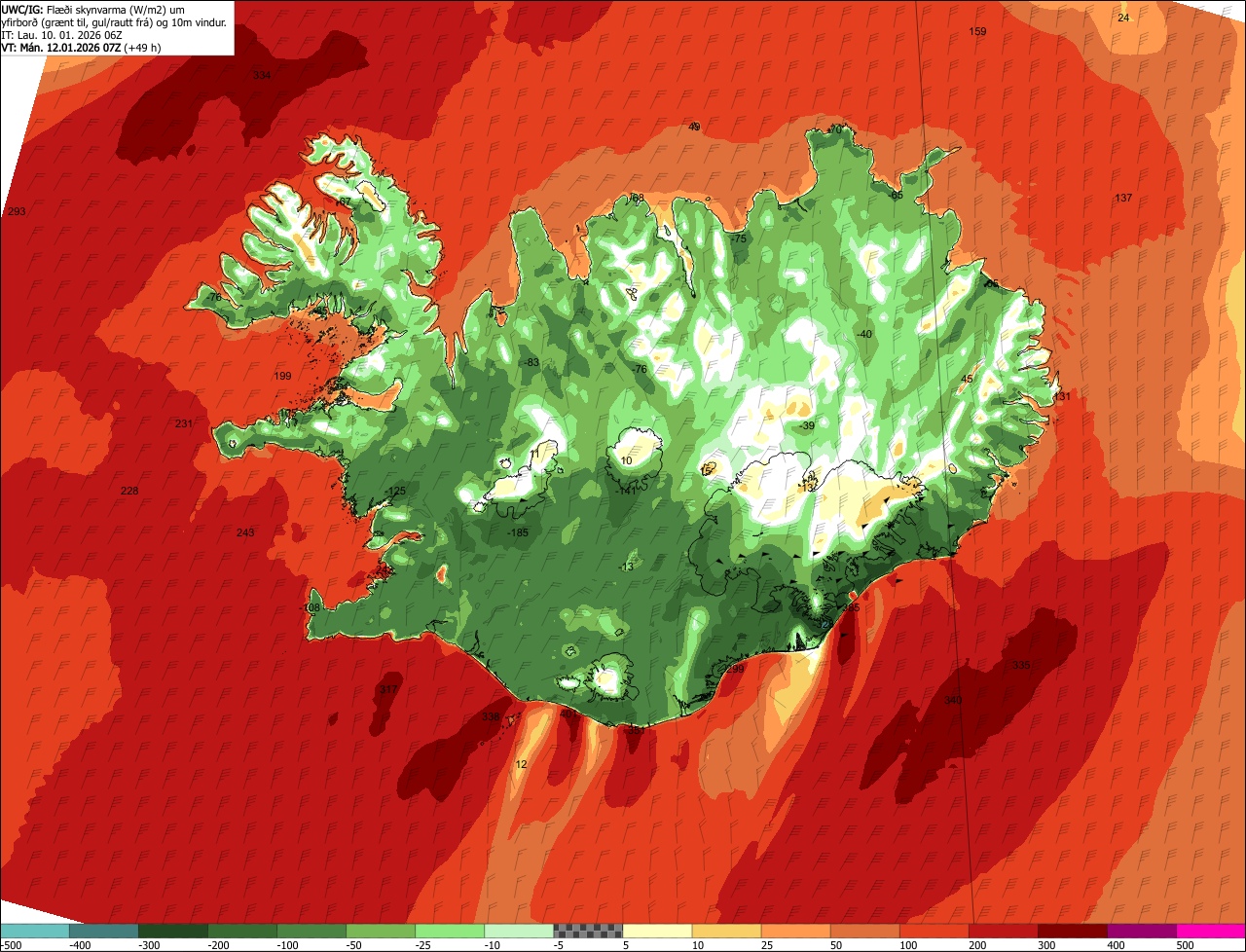The width and height of the screenshot is (1246, 952).
Task: Click the '231' flux value over the sea
Action: [184, 423]
